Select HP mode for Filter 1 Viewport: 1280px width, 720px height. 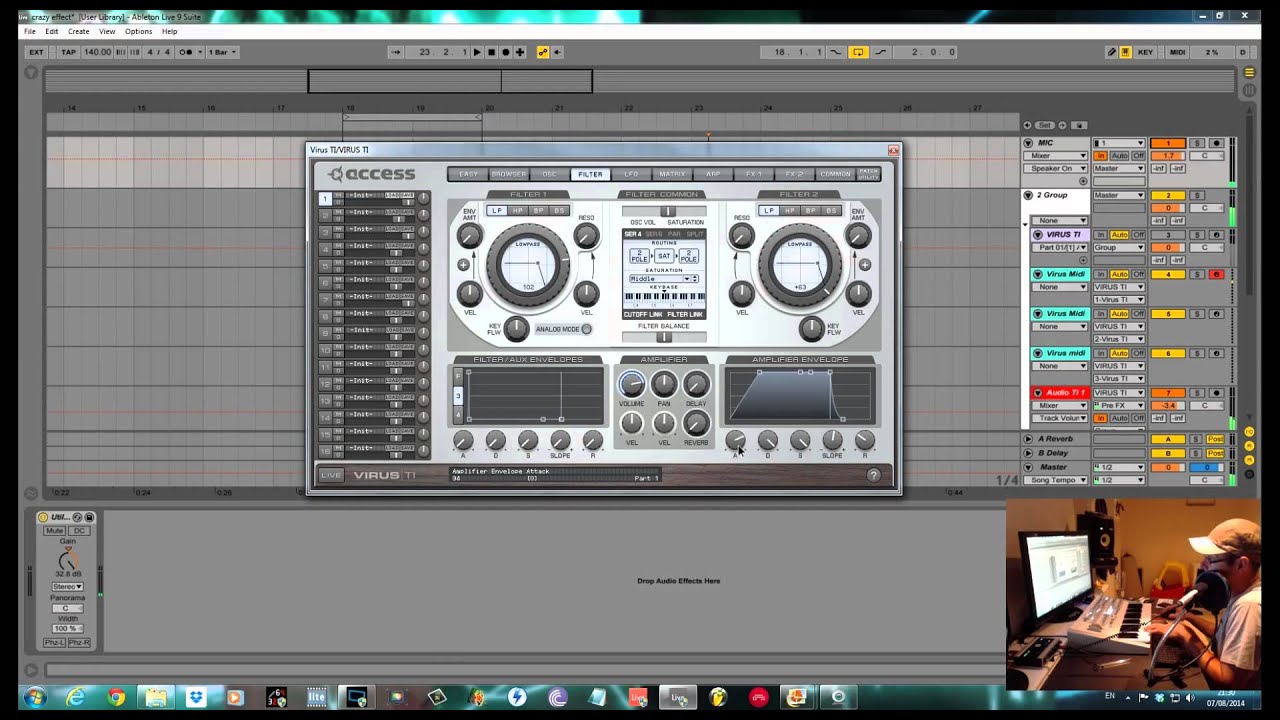[x=517, y=211]
